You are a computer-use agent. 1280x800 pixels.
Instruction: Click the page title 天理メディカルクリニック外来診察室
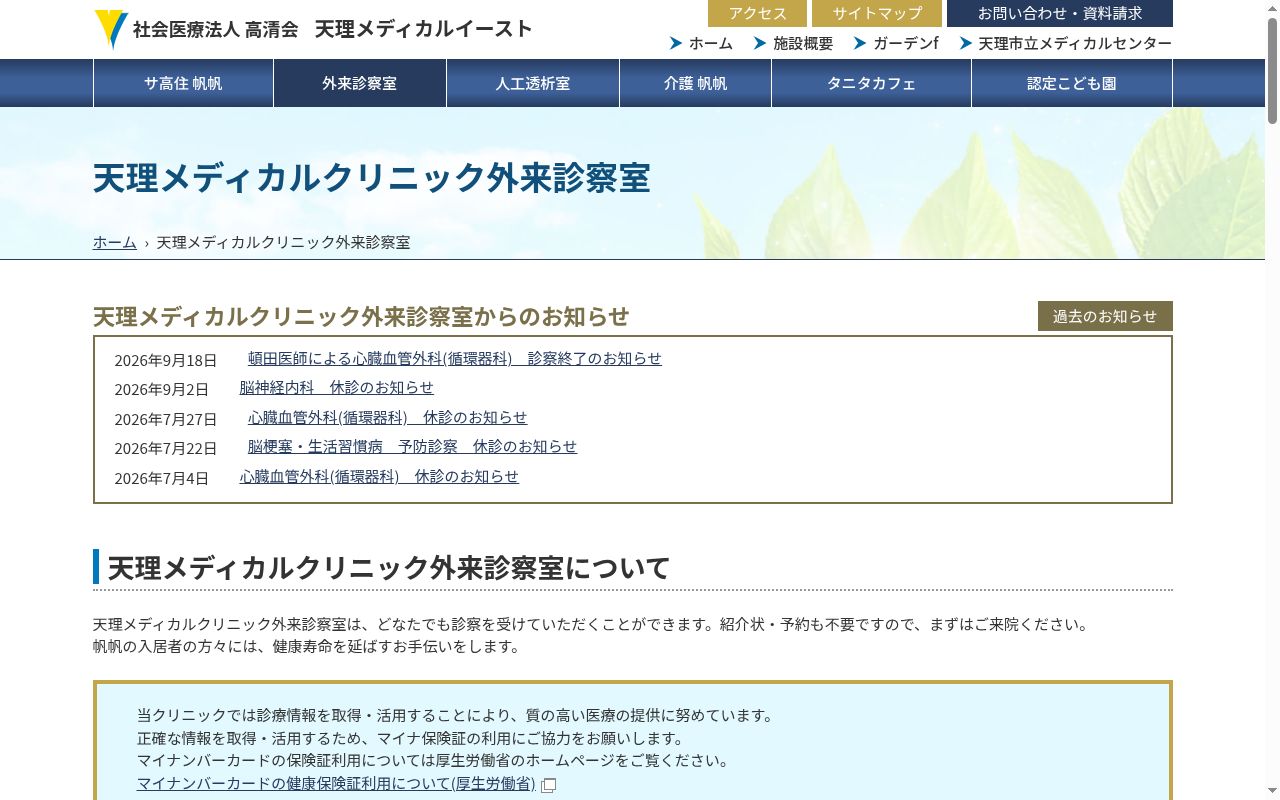click(372, 178)
